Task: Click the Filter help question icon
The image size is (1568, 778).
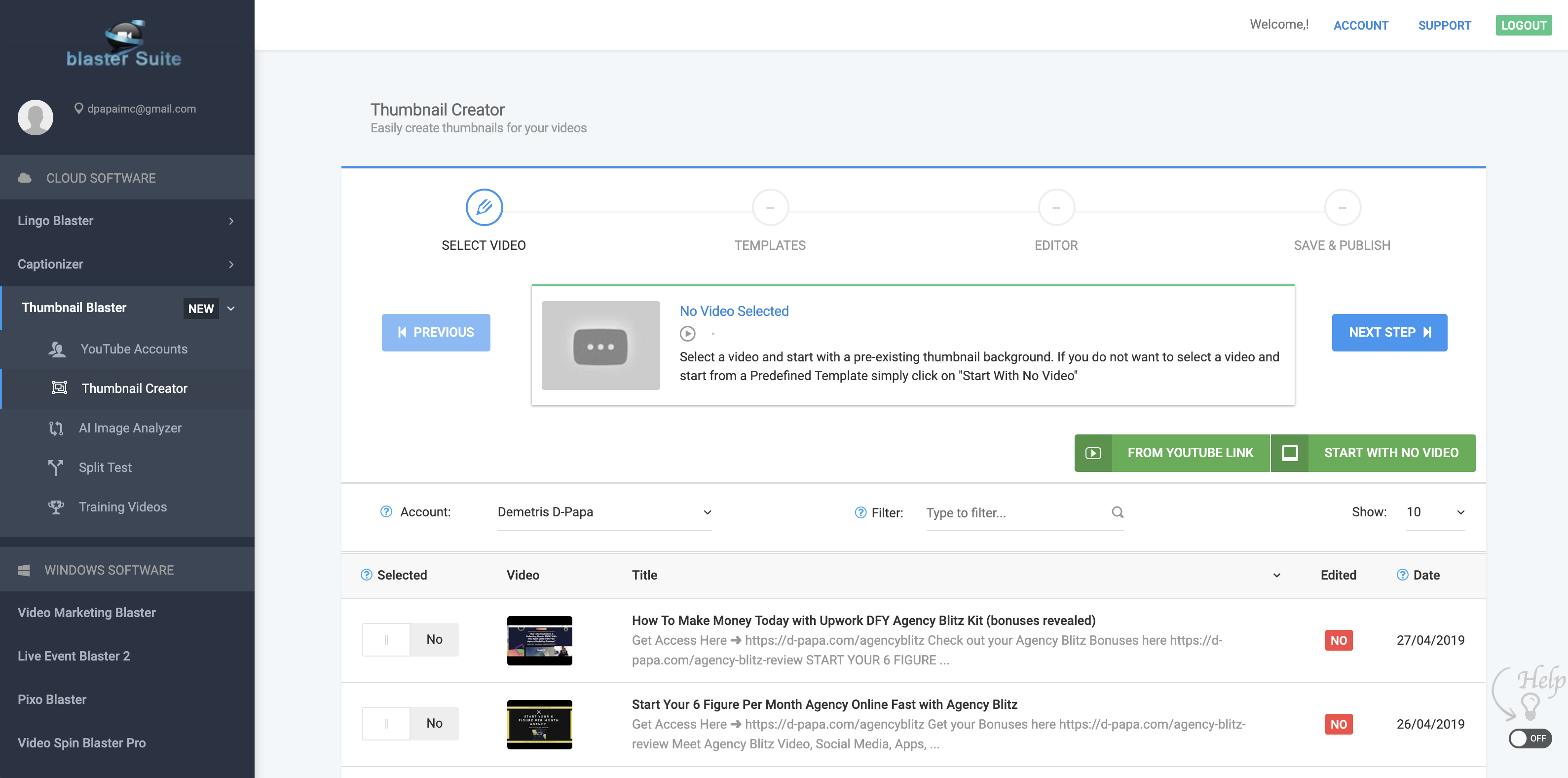Action: click(x=860, y=512)
